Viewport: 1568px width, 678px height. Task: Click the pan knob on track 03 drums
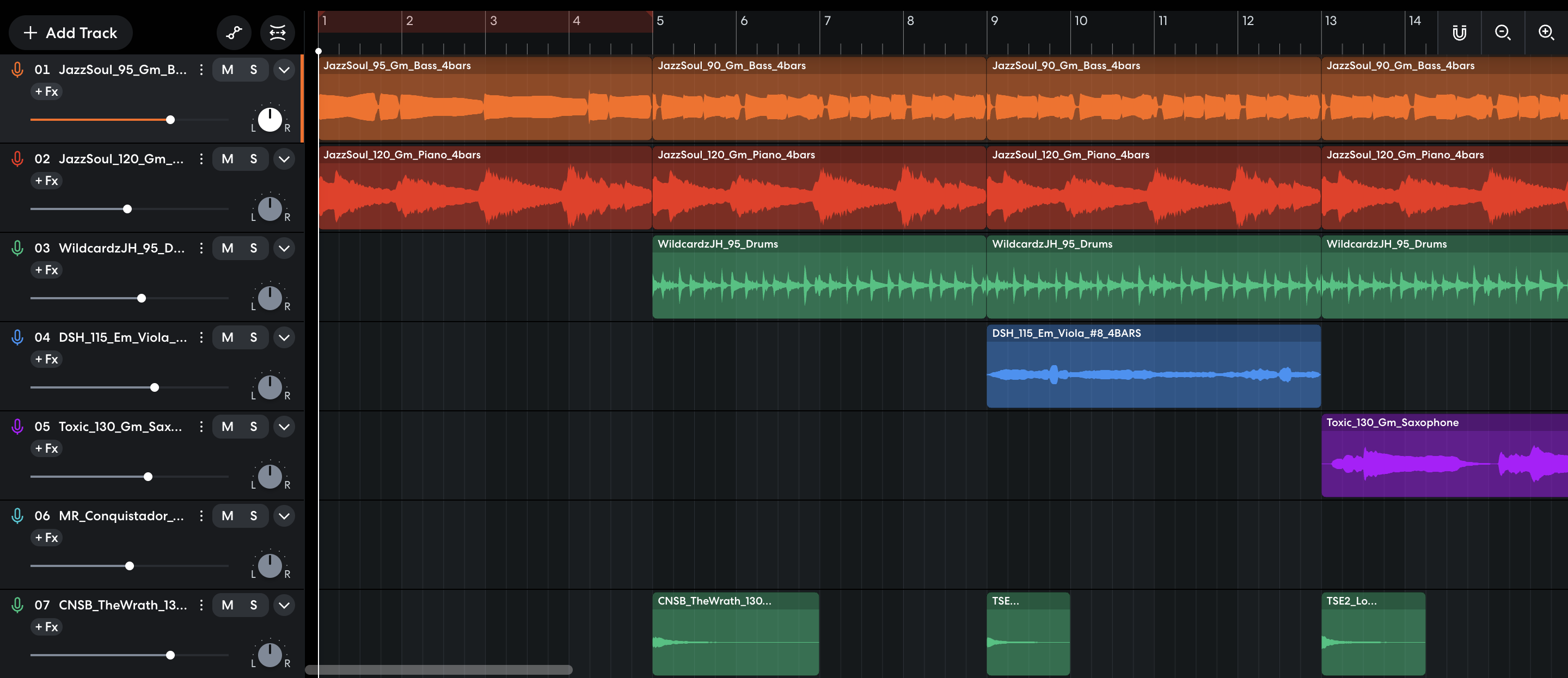tap(269, 298)
